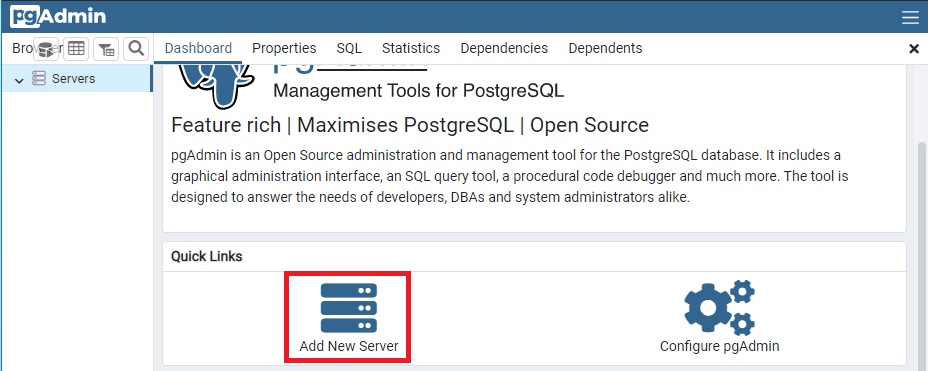Open the SQL tab
The image size is (928, 371).
349,49
